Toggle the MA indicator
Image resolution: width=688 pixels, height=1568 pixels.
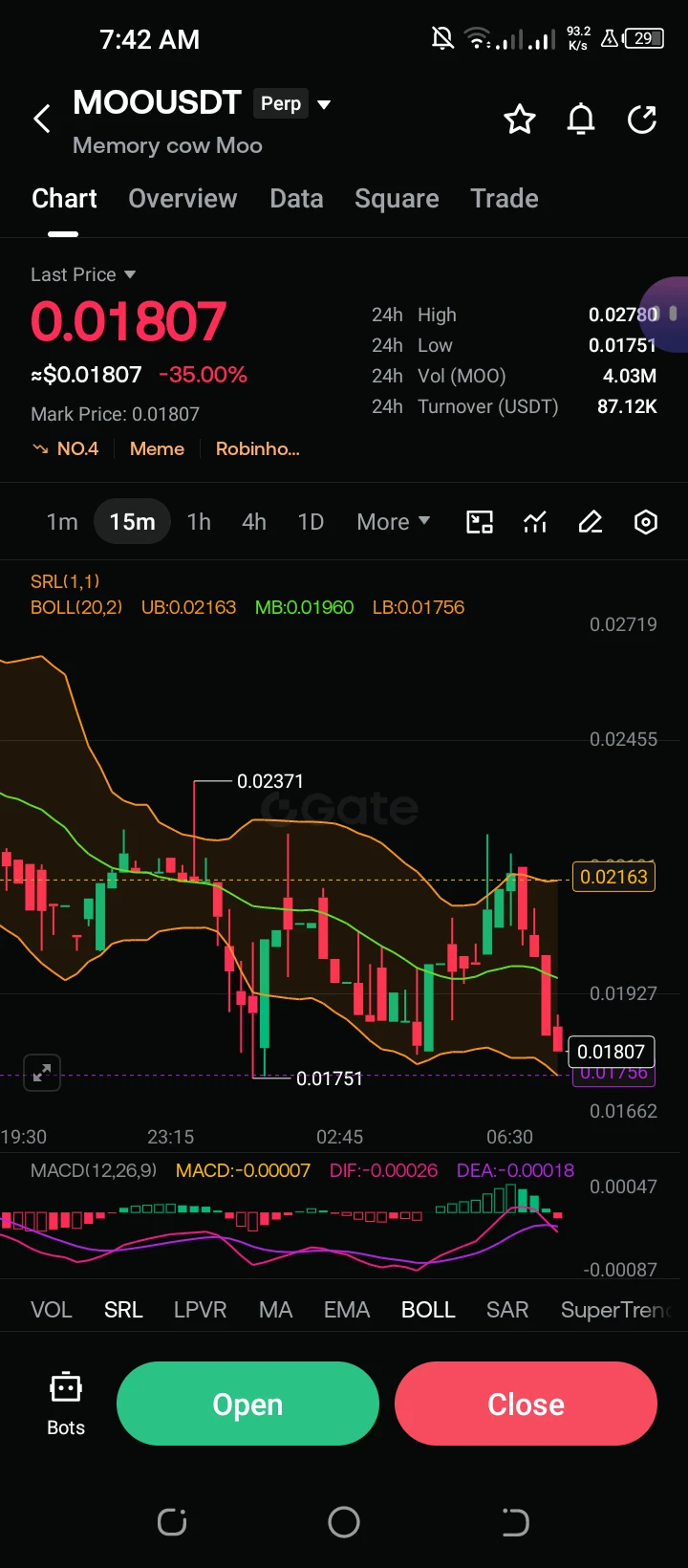275,1310
